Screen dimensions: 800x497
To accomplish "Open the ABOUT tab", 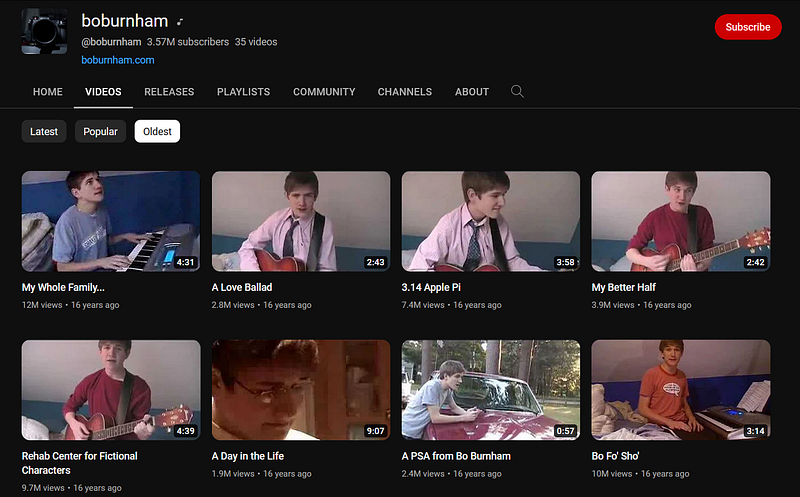I will point(472,92).
